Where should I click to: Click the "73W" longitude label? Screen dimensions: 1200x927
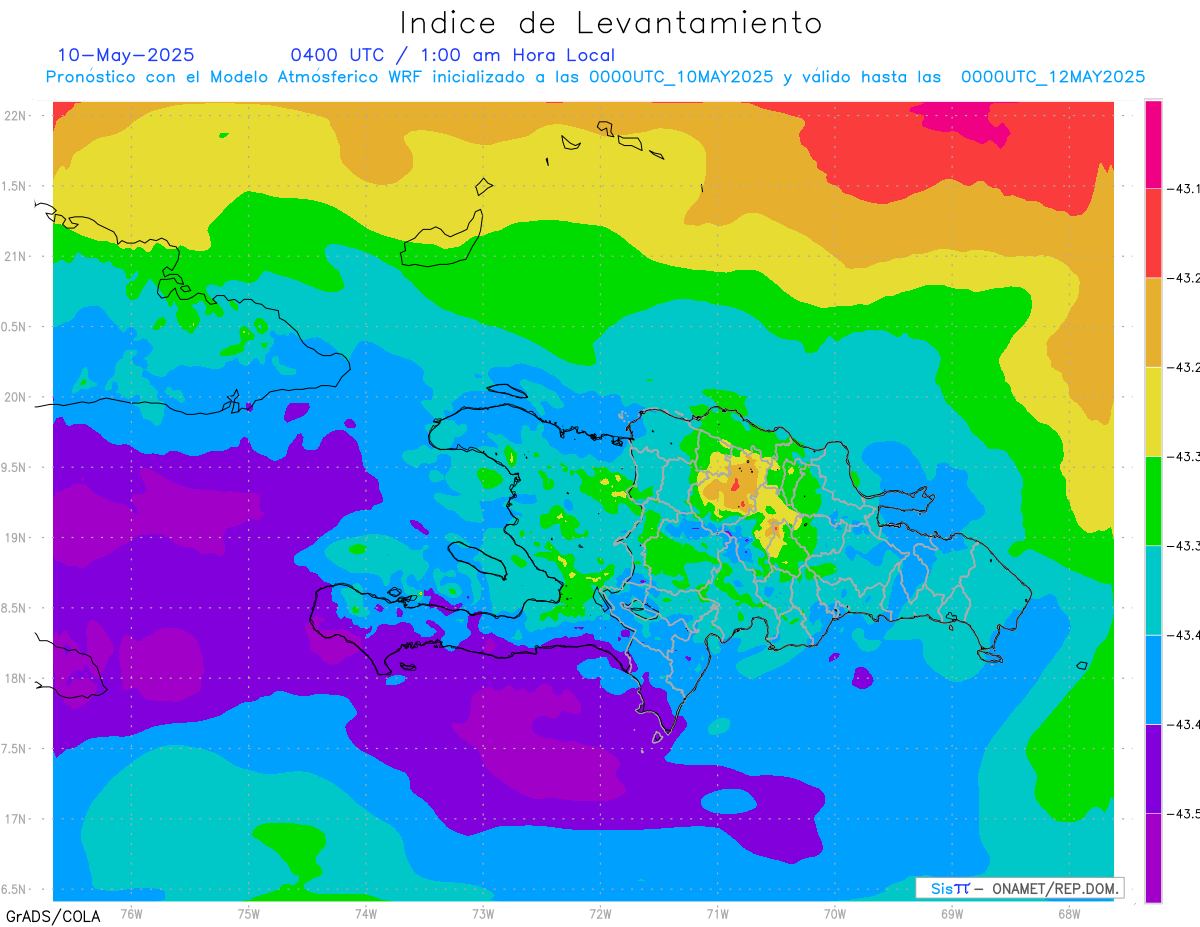(x=483, y=912)
